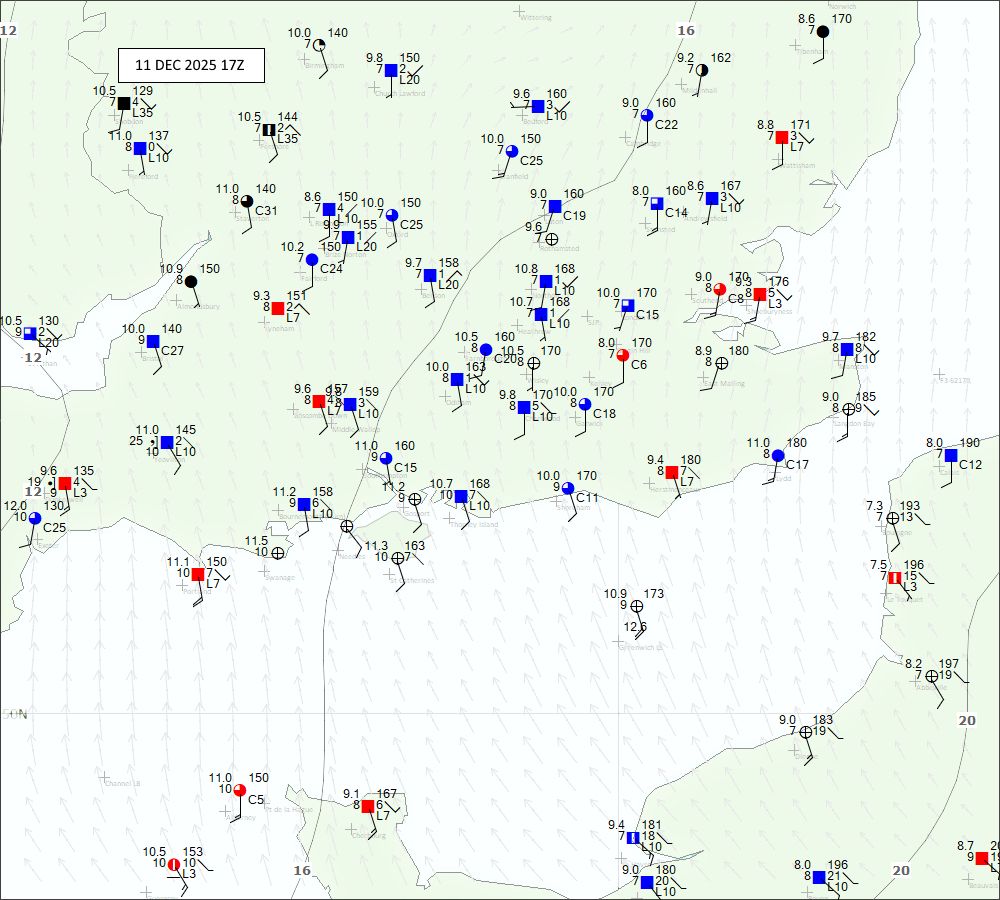Click the C31 cloud value at Staverton
This screenshot has width=1000, height=900.
[266, 210]
